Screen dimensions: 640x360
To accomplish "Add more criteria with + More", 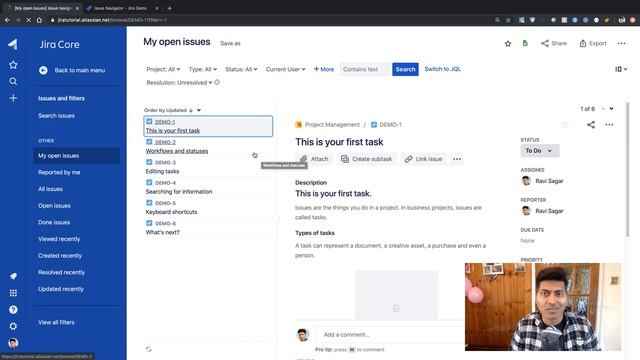I will (x=324, y=69).
